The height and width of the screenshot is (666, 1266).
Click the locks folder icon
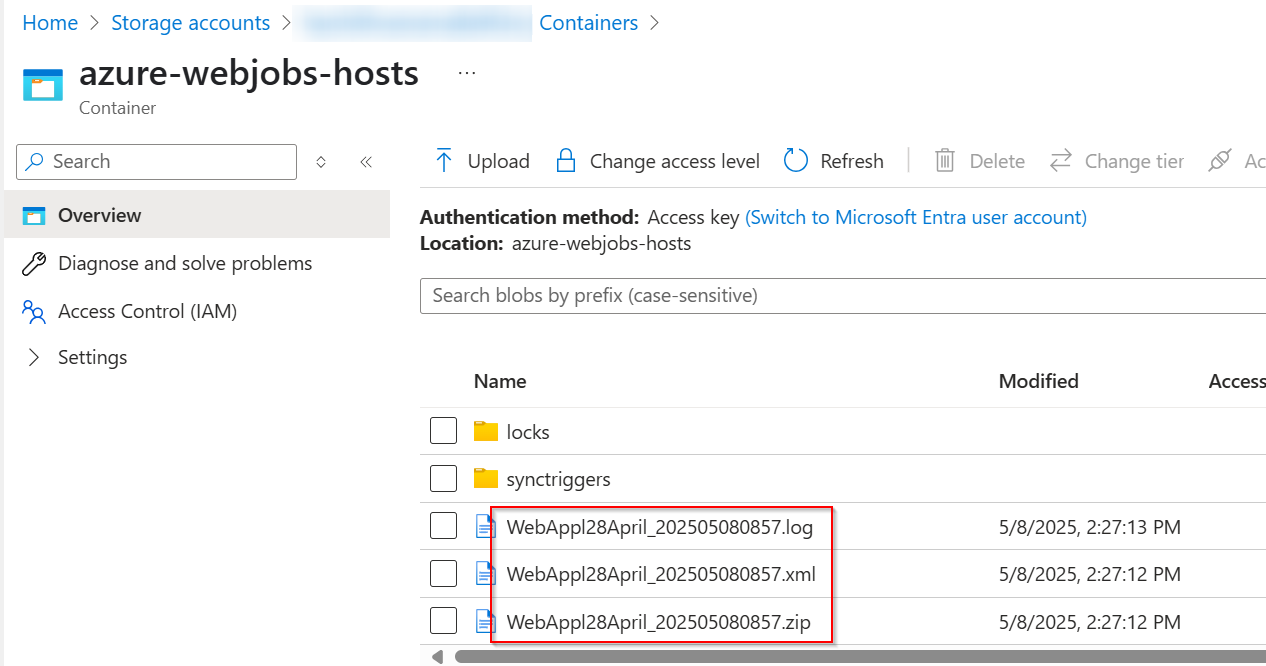coord(486,432)
